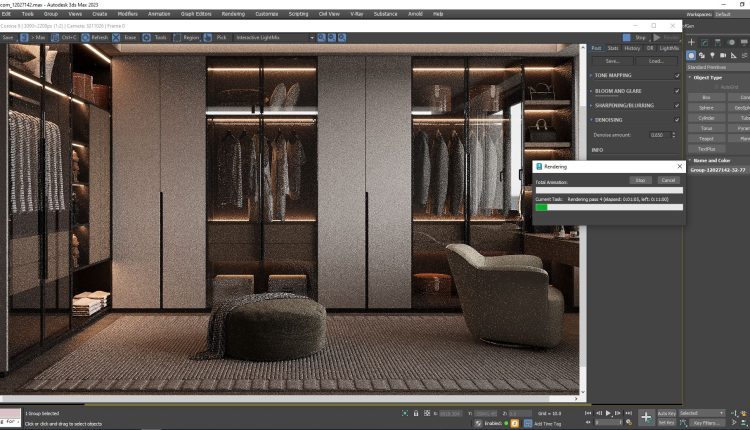Click the Current Task render progress bar

pyautogui.click(x=609, y=207)
